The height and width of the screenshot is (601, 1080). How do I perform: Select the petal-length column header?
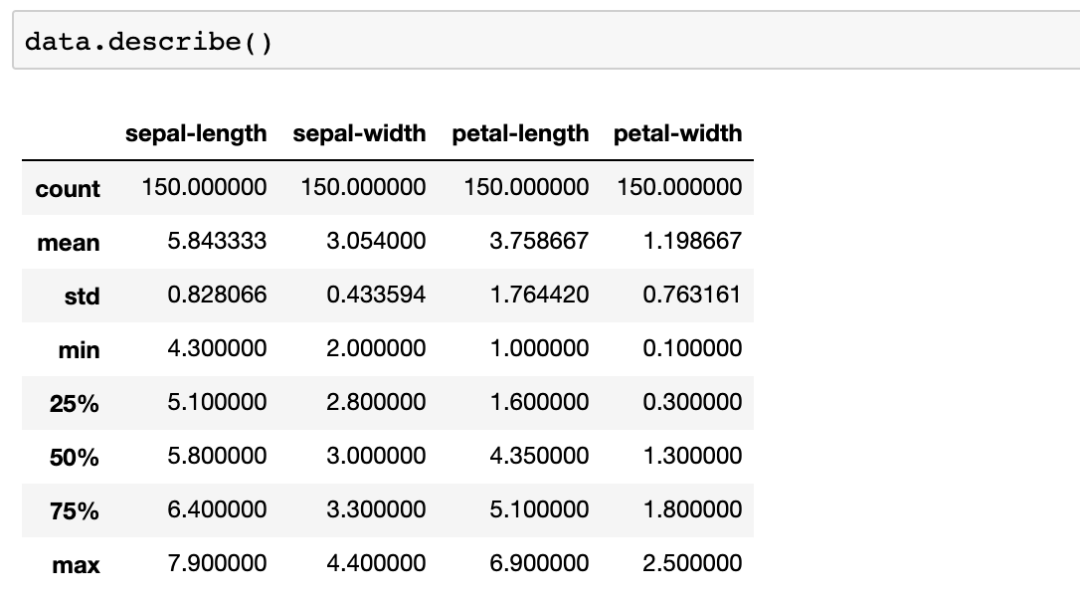[x=520, y=133]
